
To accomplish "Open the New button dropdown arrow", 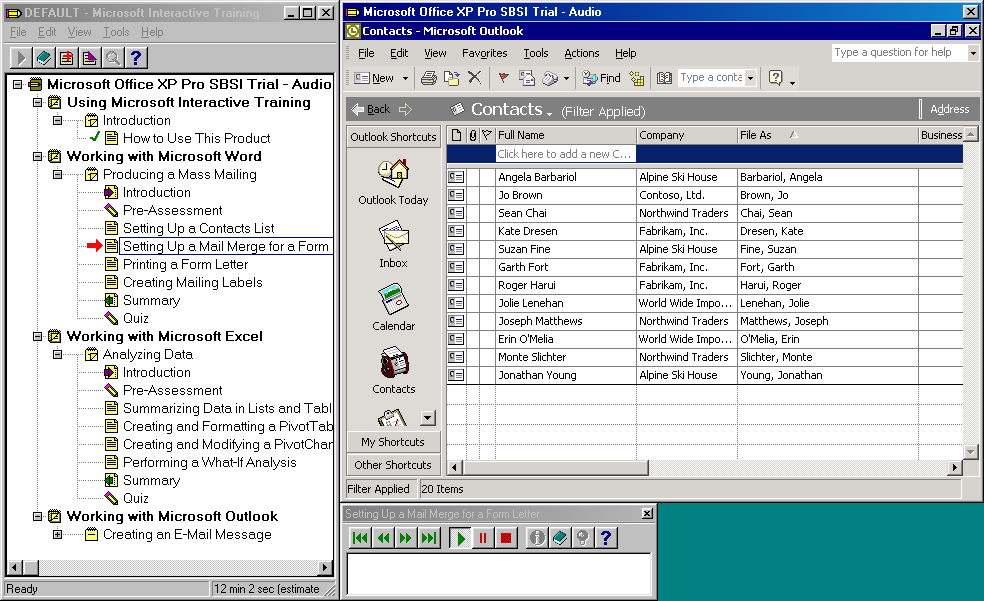I will (405, 78).
